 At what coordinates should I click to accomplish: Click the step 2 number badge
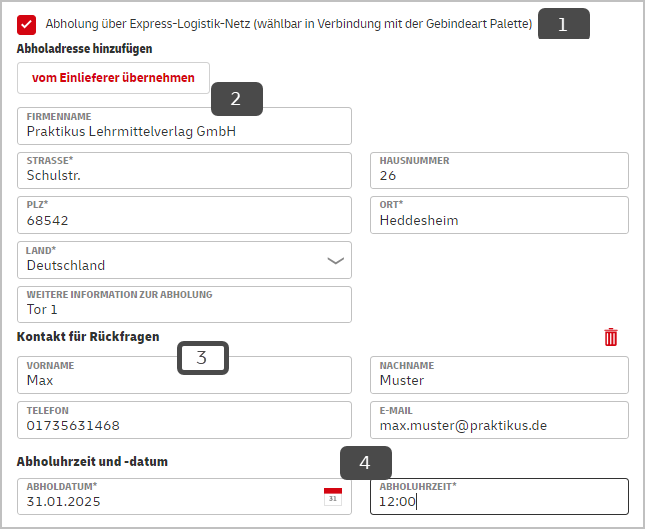pyautogui.click(x=237, y=99)
